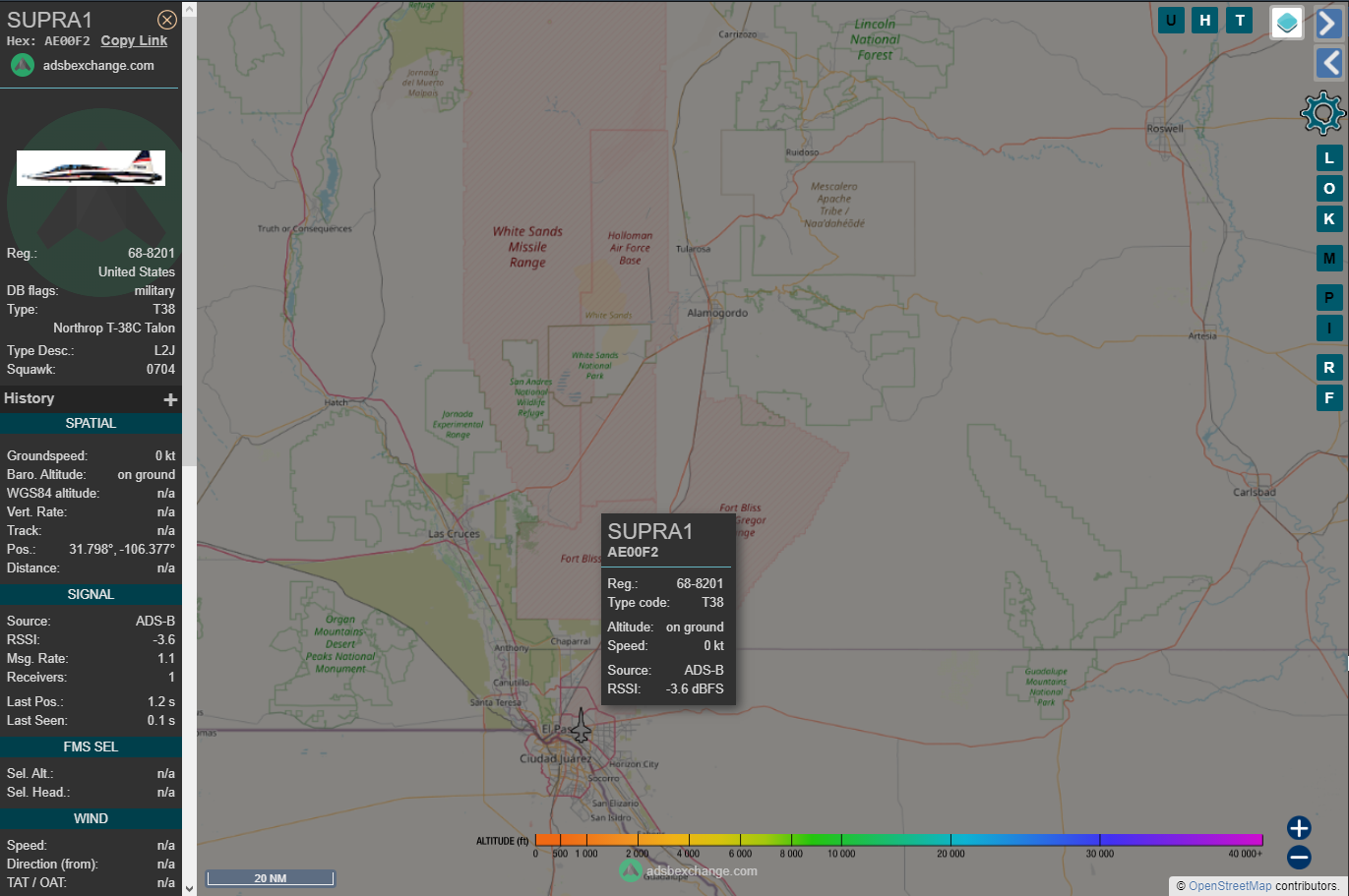1349x896 pixels.
Task: Toggle the P map option button
Action: [1329, 298]
